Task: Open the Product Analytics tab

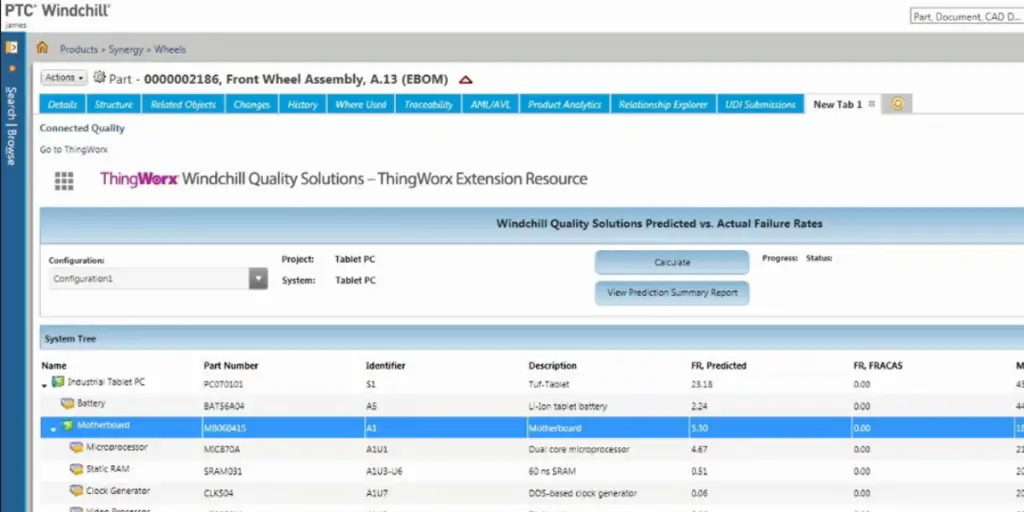Action: click(x=565, y=104)
